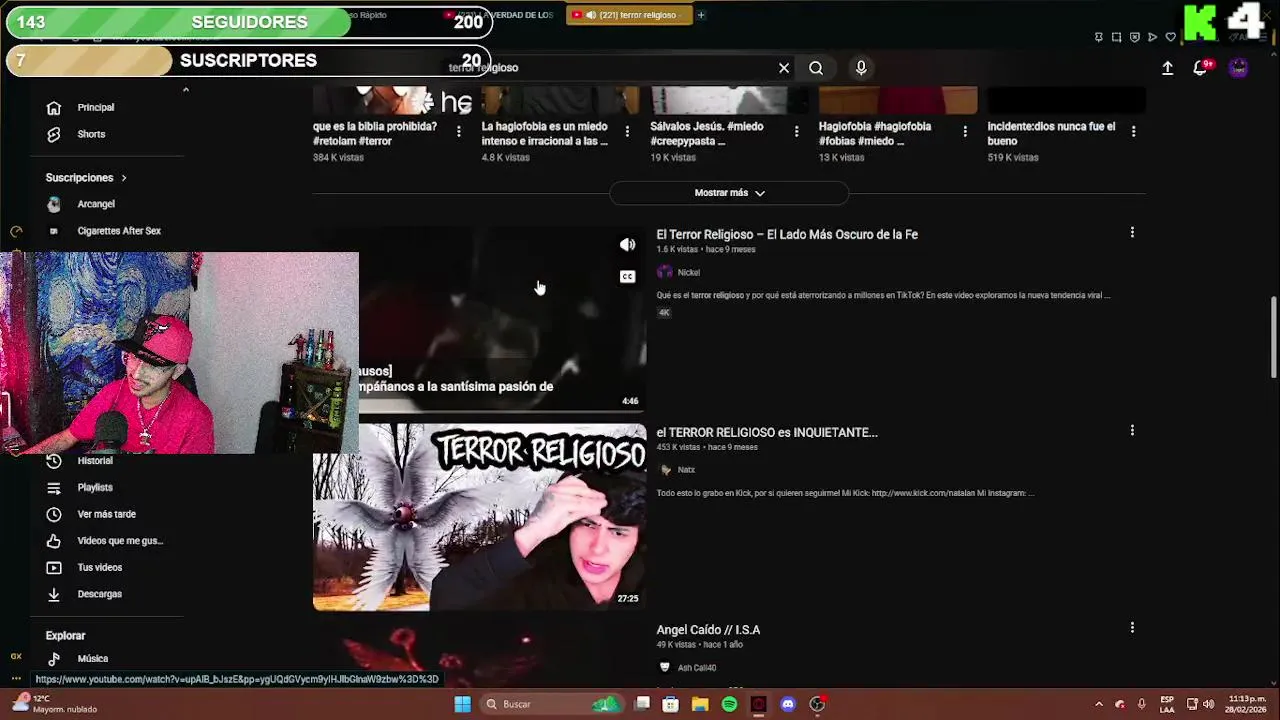The width and height of the screenshot is (1280, 720).
Task: Click the browser pin icon
Action: (1099, 37)
